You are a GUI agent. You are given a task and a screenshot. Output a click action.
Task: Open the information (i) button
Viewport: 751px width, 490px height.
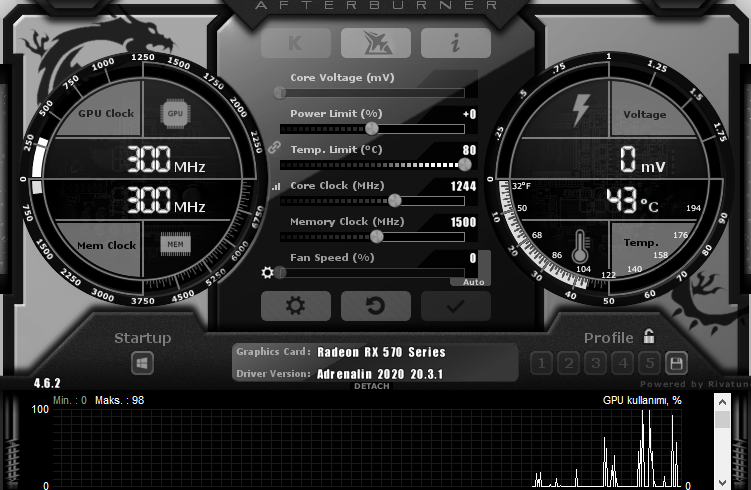[455, 43]
